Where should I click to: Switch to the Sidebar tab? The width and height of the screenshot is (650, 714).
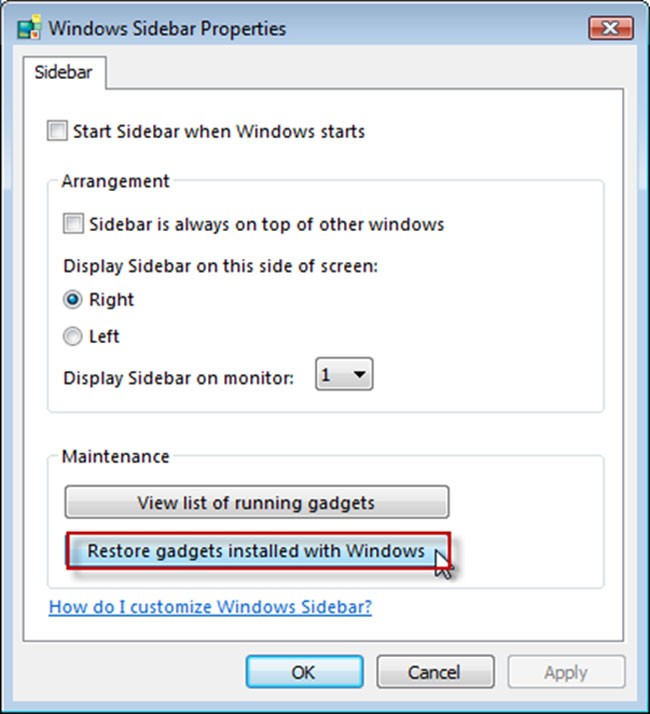(x=62, y=73)
